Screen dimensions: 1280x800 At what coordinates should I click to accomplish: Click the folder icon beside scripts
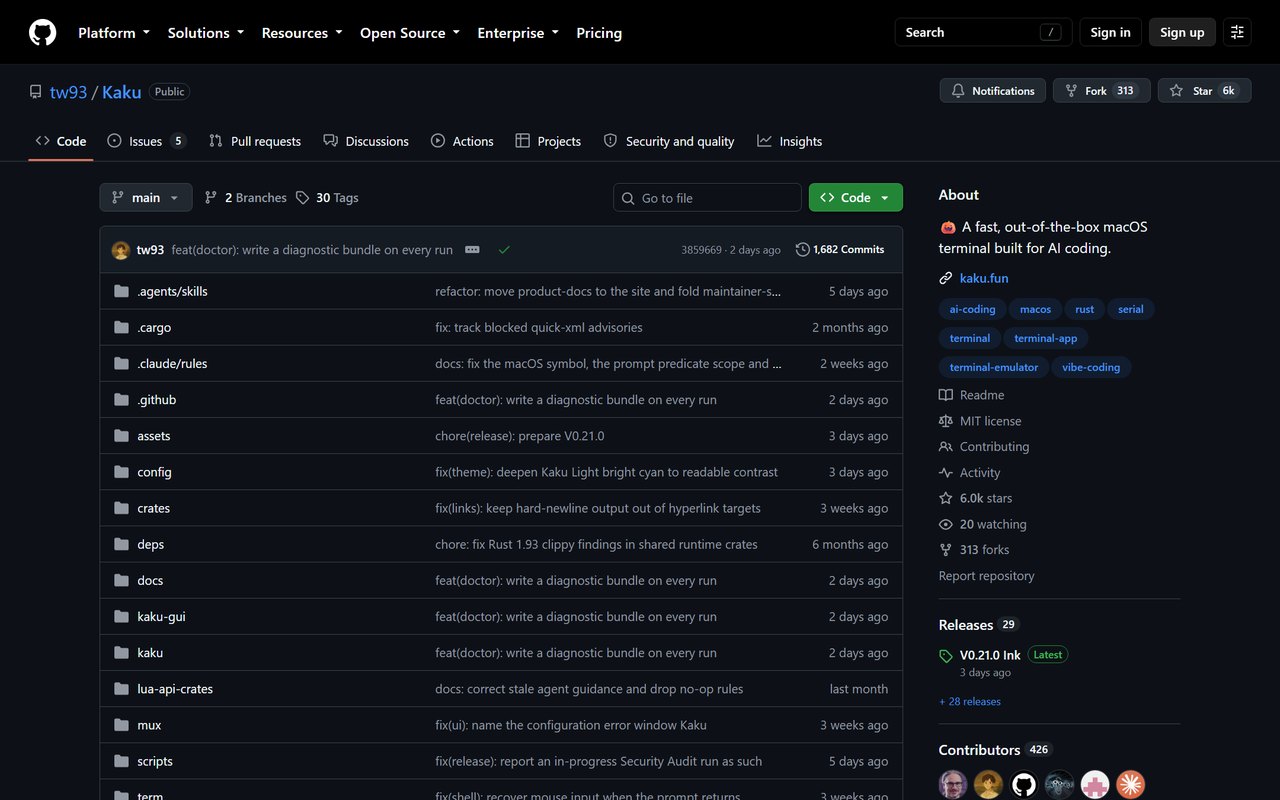click(122, 761)
